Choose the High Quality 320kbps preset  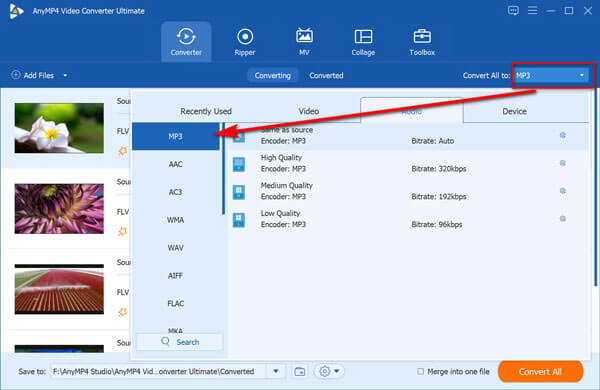[x=408, y=163]
